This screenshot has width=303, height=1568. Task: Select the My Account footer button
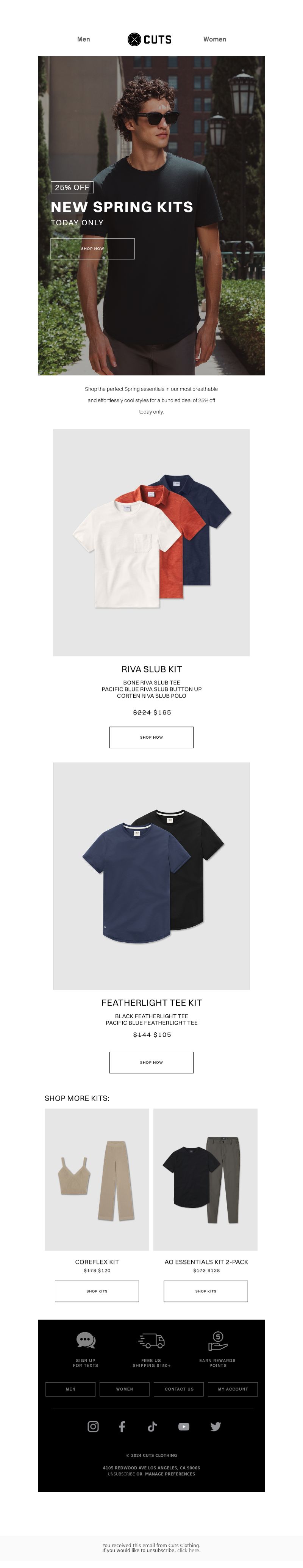(x=233, y=1389)
